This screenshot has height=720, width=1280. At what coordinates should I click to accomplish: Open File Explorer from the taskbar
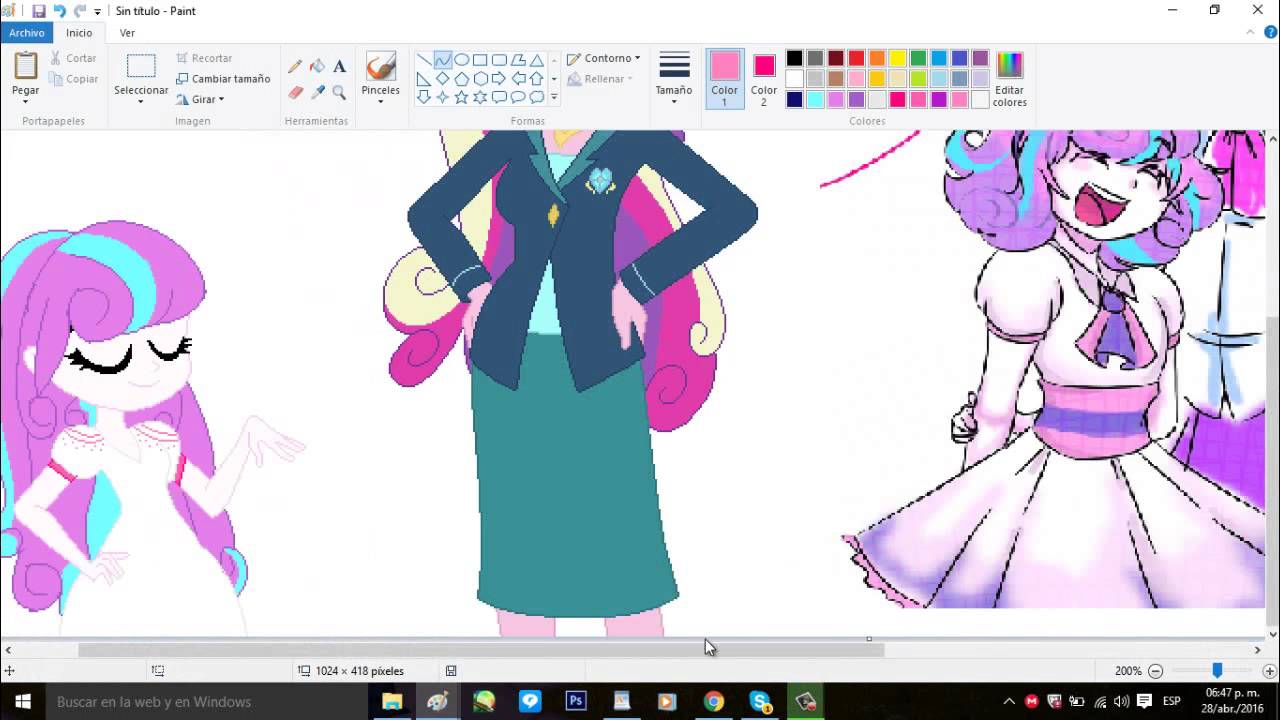point(392,701)
